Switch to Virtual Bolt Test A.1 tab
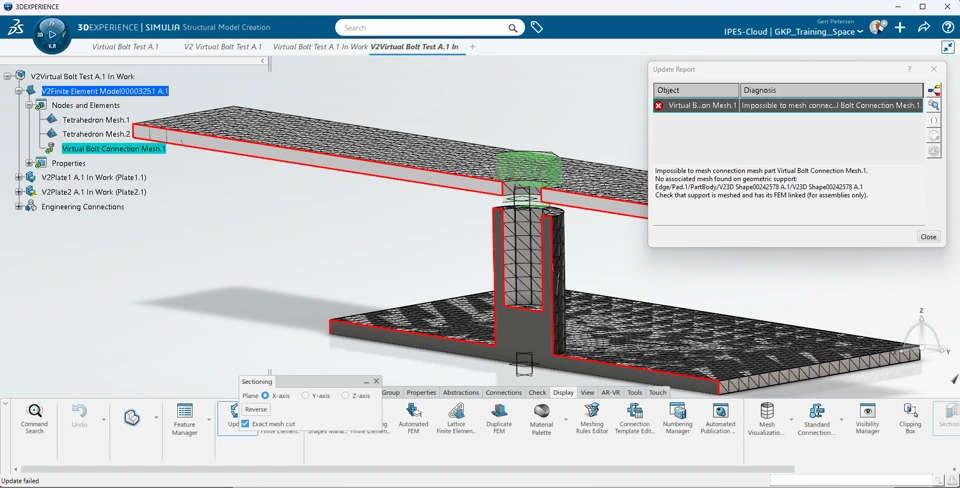Image resolution: width=960 pixels, height=488 pixels. [x=125, y=47]
